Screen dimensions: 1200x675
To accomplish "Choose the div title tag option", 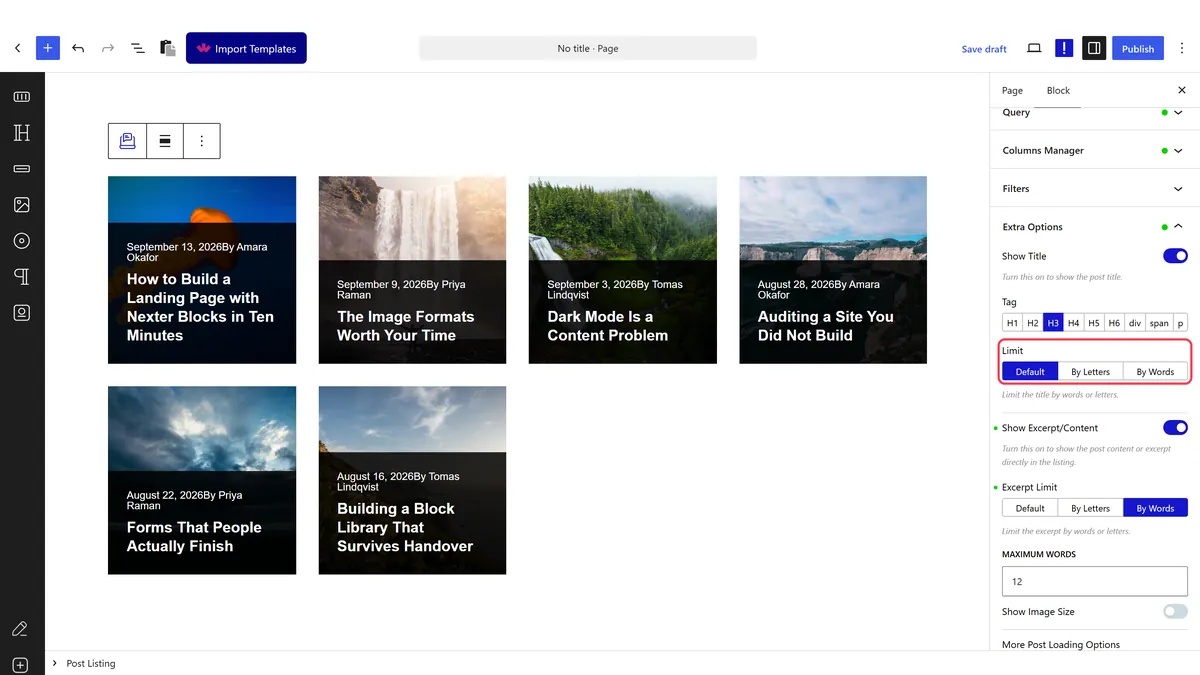I will (1135, 323).
